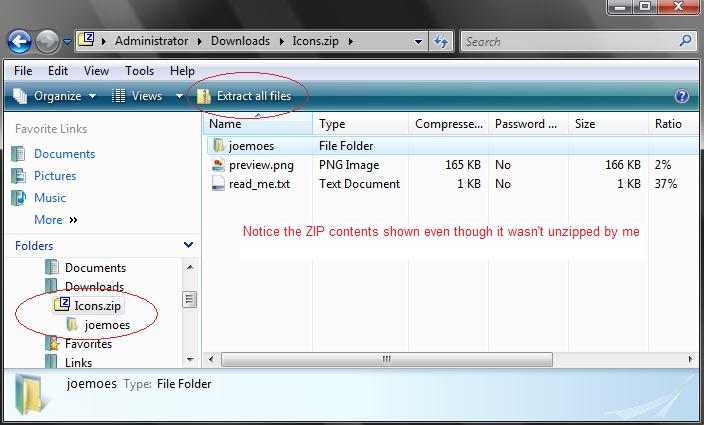Open the address bar history dropdown
The height and width of the screenshot is (425, 704).
click(418, 42)
